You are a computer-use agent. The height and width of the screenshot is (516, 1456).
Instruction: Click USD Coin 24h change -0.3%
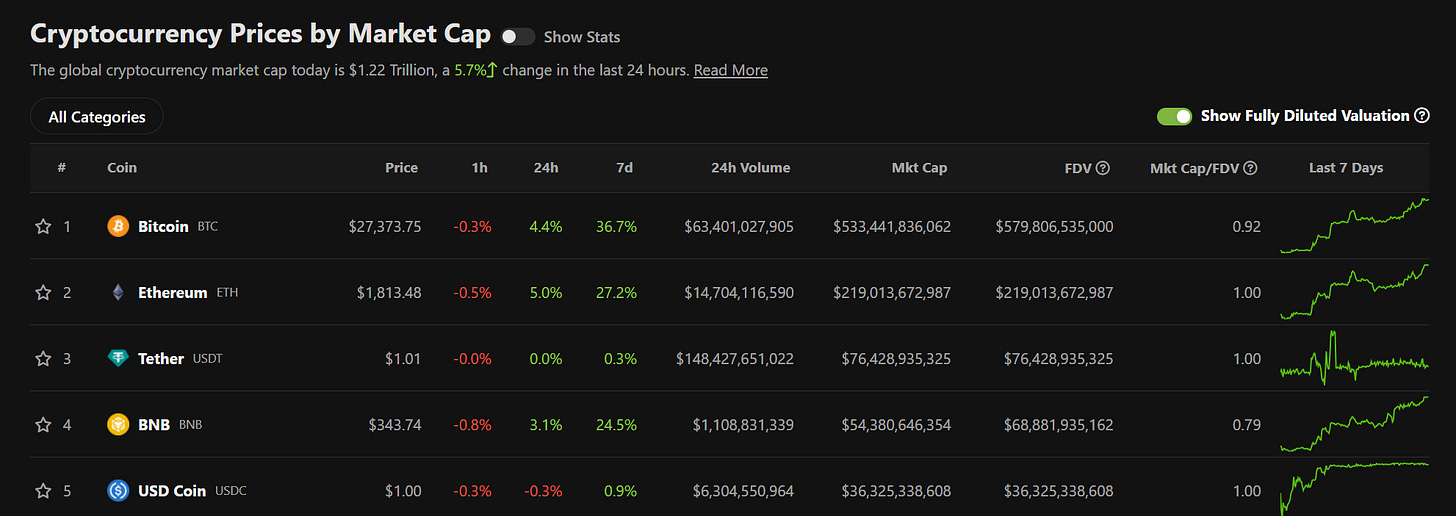pos(543,491)
